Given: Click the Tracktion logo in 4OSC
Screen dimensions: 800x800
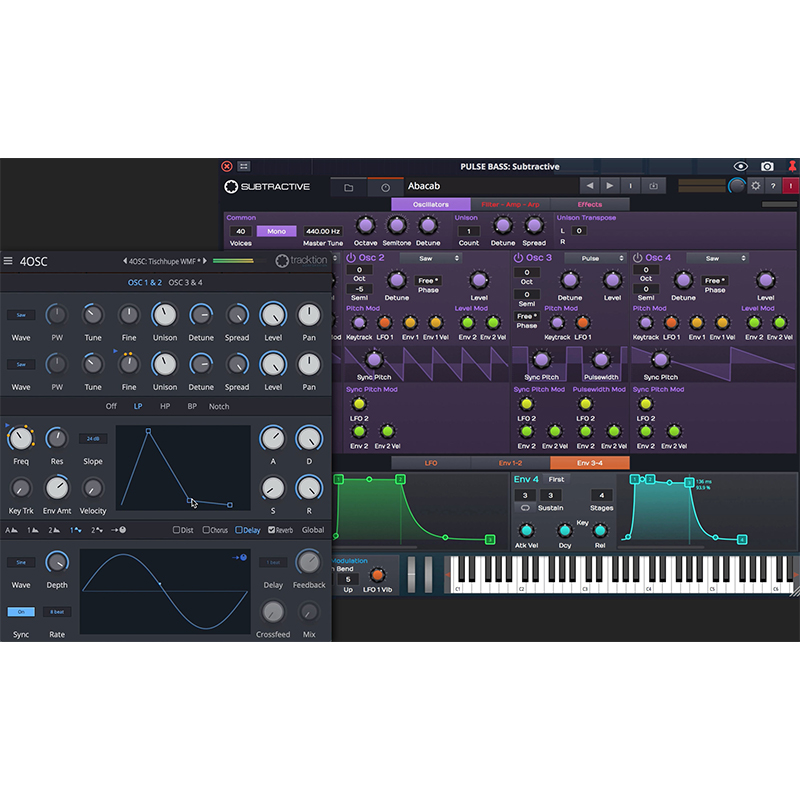Looking at the screenshot, I should tap(302, 261).
